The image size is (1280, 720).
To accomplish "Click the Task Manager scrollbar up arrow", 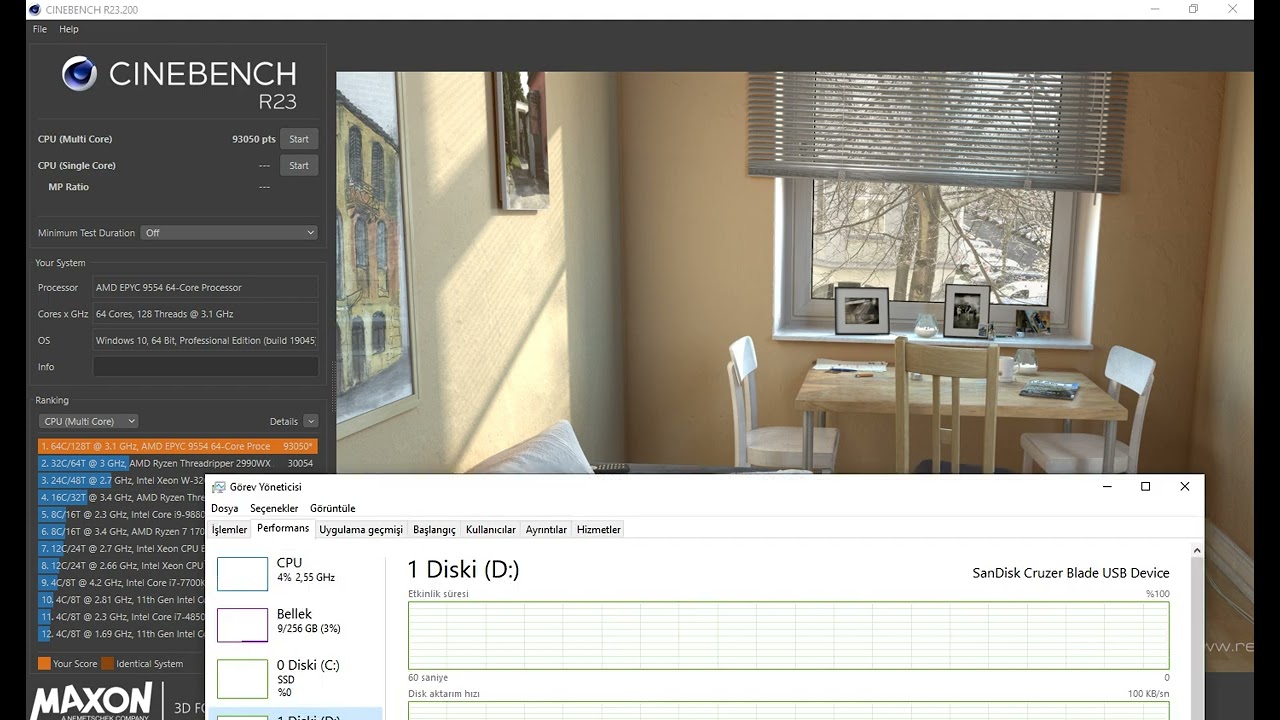I will click(1197, 551).
